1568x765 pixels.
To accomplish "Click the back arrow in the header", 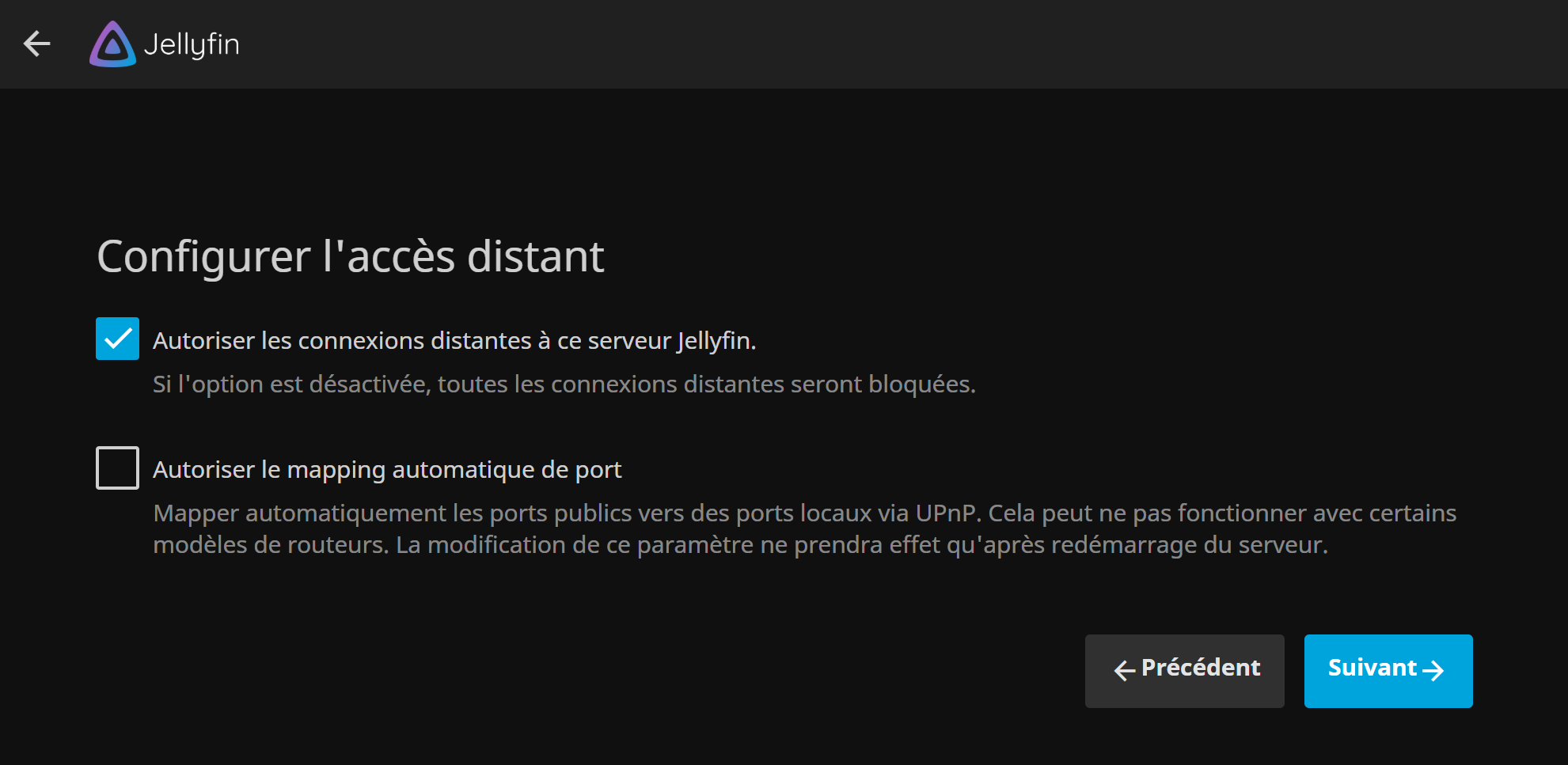I will point(37,44).
